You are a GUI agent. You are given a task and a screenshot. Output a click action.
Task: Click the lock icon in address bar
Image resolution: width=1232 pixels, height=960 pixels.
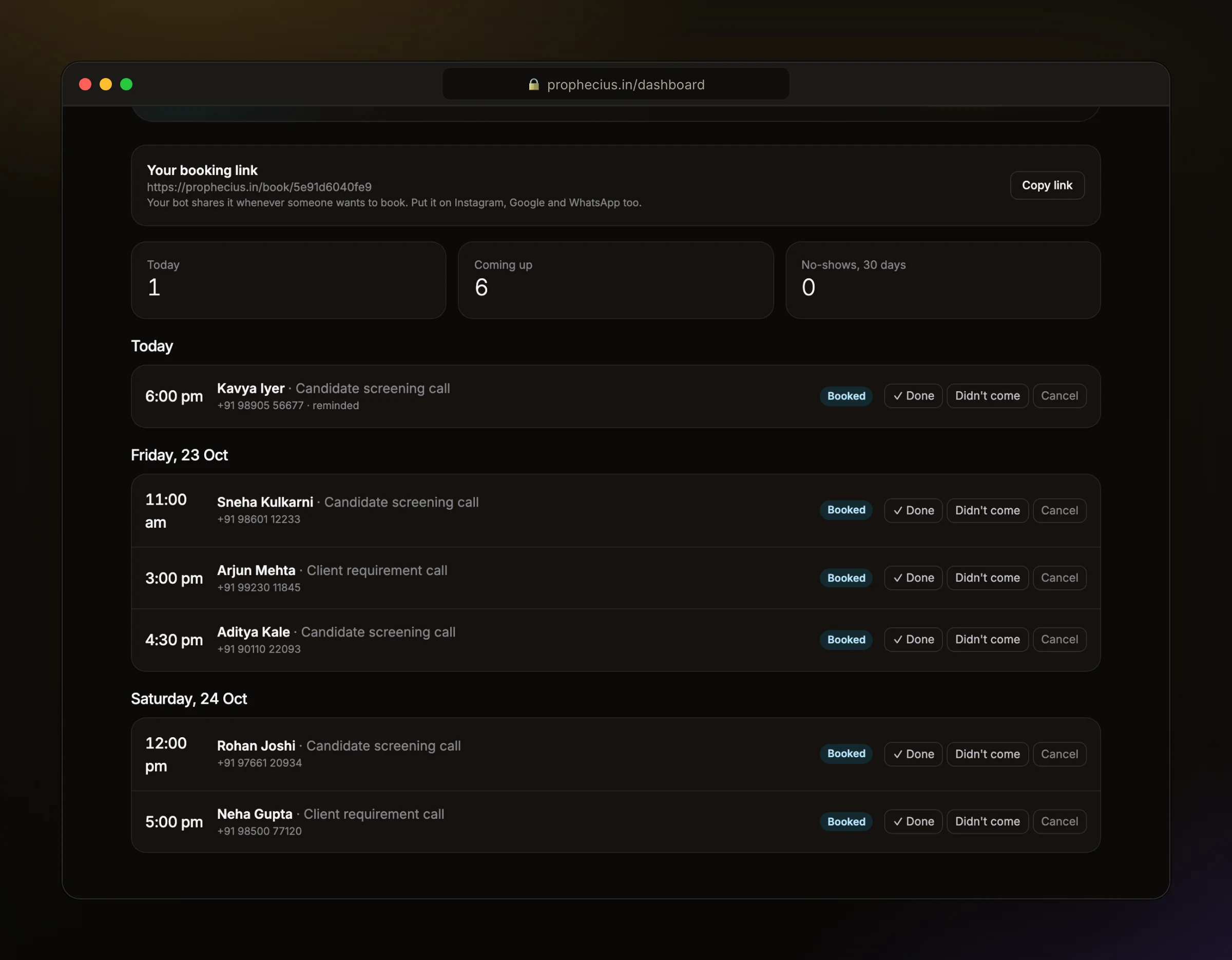click(533, 84)
